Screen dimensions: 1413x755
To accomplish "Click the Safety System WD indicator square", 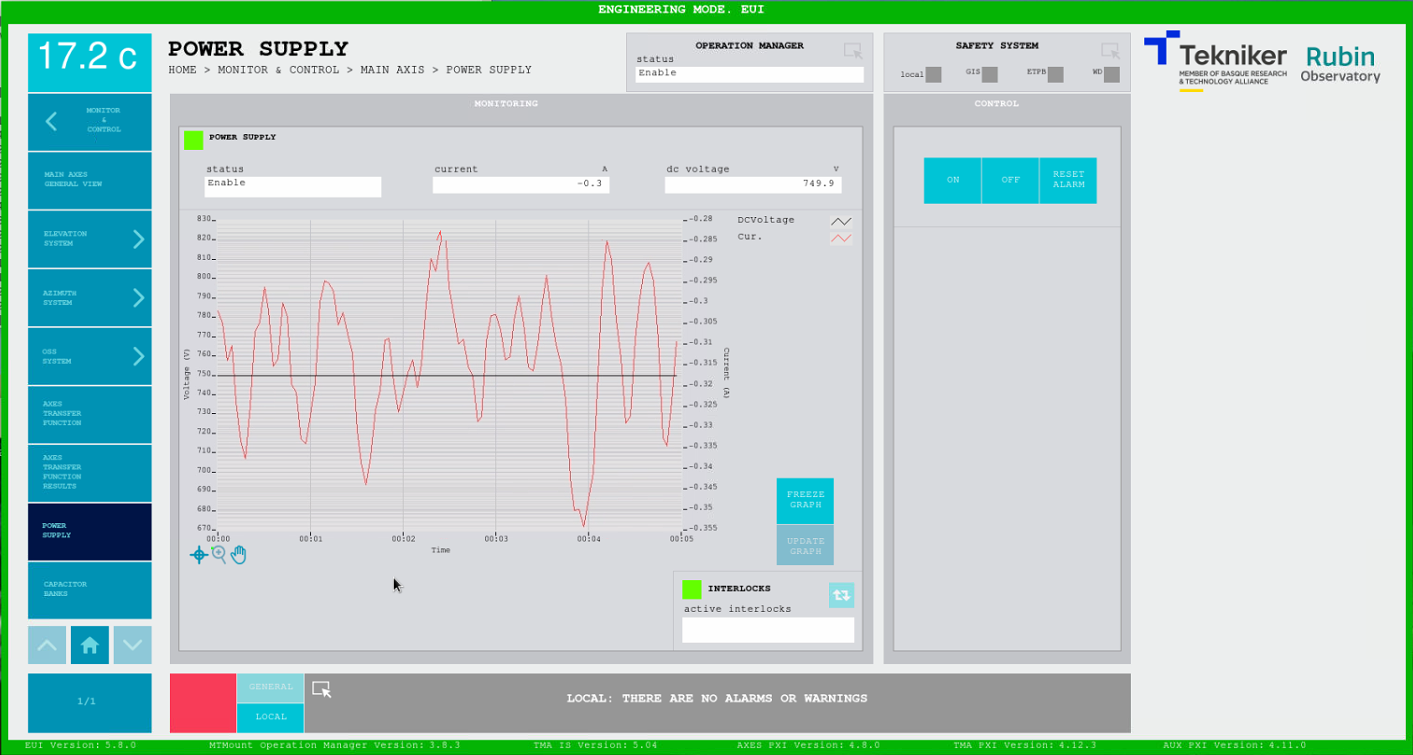I will pos(1111,74).
